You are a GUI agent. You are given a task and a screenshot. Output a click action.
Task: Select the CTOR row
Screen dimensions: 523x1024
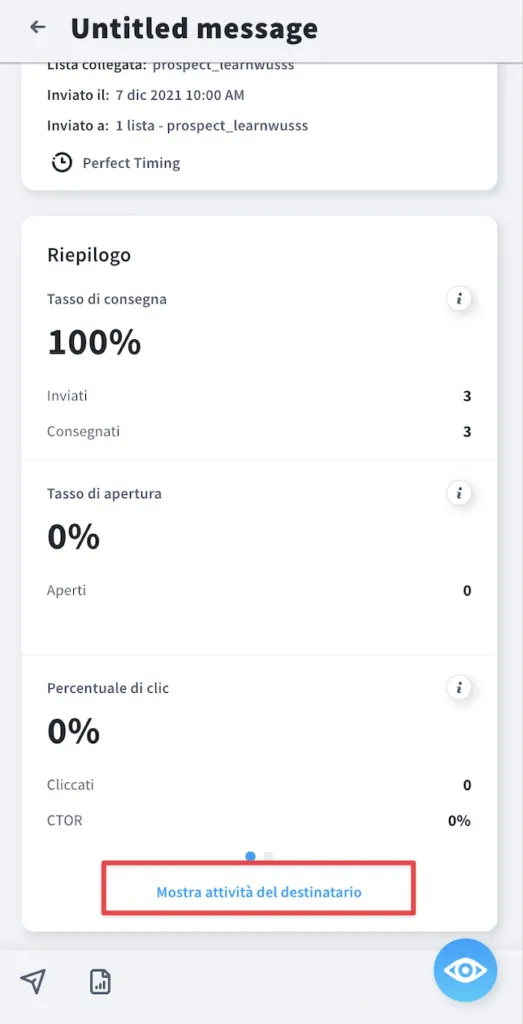pyautogui.click(x=259, y=820)
